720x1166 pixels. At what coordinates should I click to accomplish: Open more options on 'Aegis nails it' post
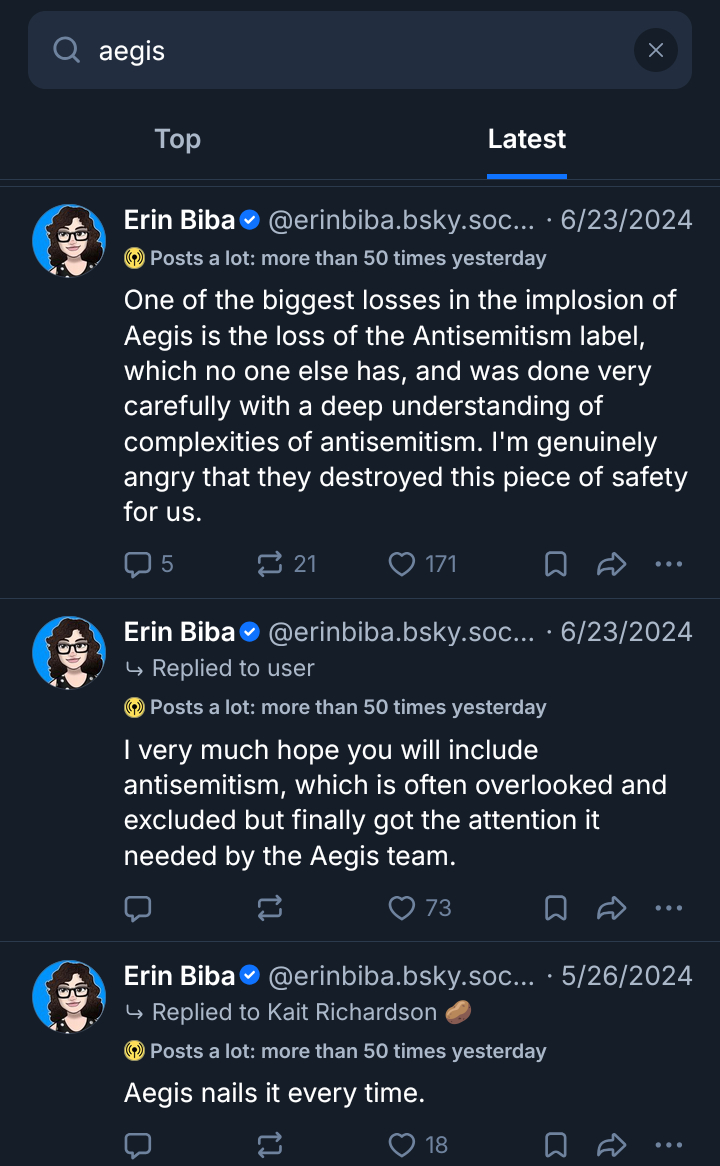click(668, 1145)
